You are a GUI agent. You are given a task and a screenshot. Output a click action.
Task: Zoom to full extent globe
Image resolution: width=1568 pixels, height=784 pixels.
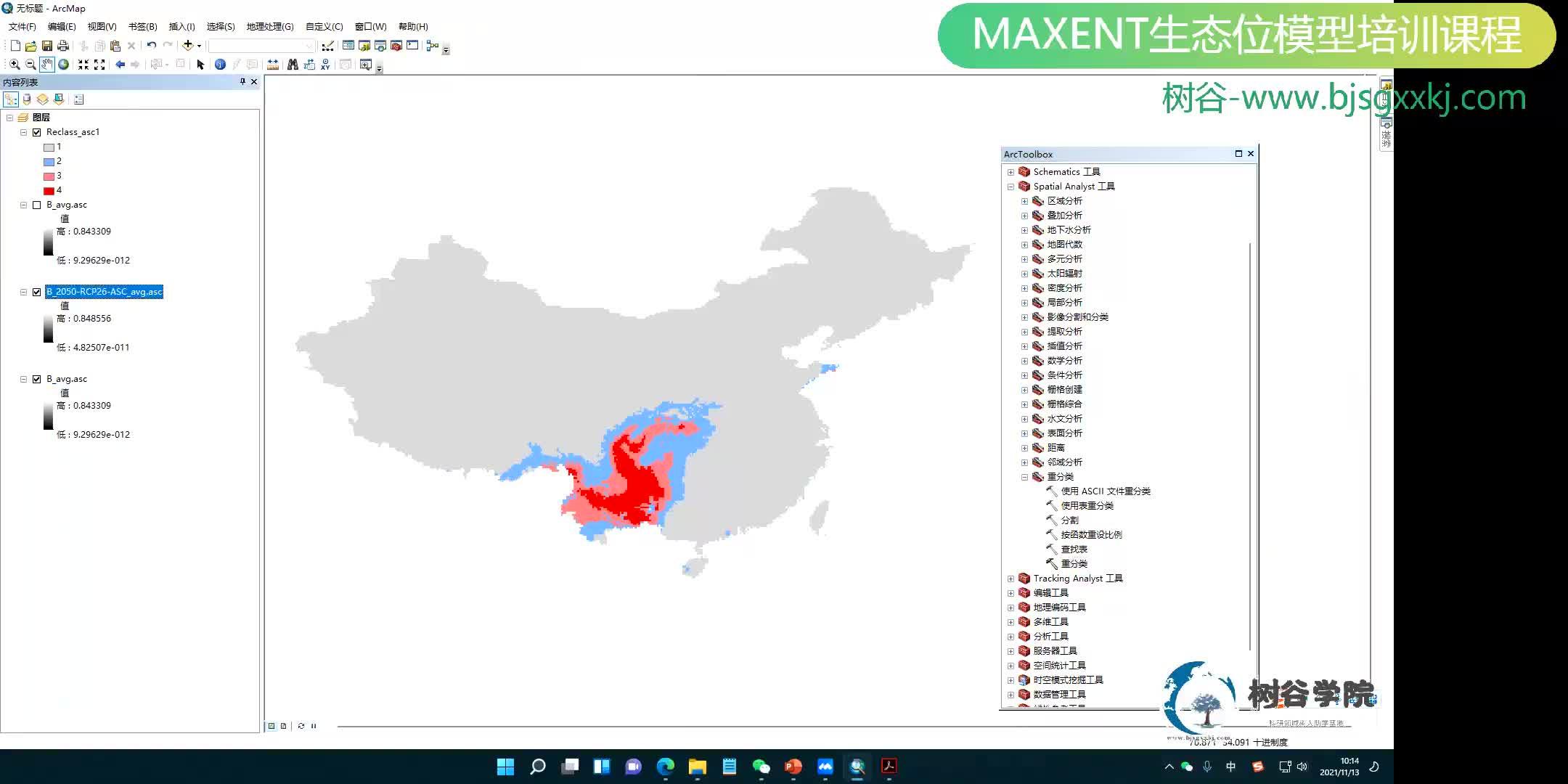(x=64, y=65)
